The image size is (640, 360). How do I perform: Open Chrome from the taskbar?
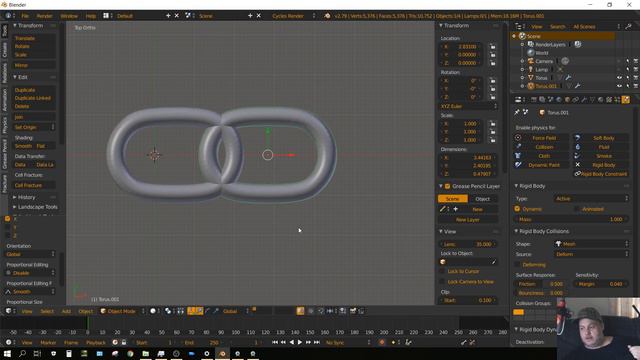coord(130,353)
